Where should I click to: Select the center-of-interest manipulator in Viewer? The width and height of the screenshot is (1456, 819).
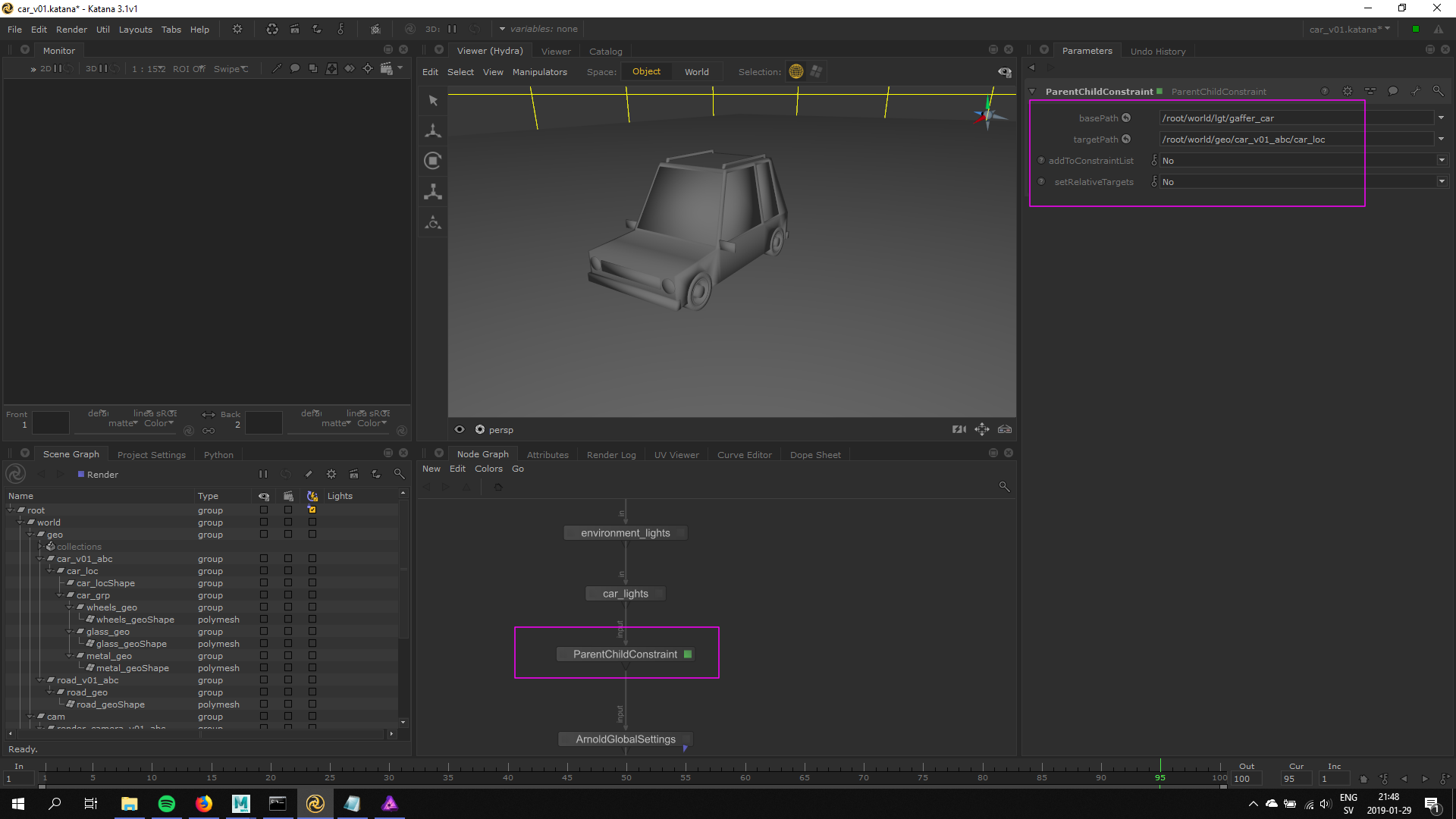pyautogui.click(x=433, y=222)
